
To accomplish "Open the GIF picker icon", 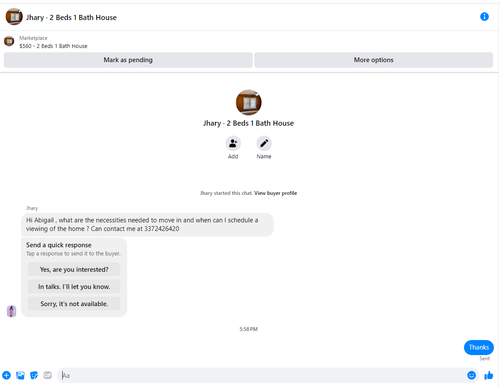I will click(48, 375).
